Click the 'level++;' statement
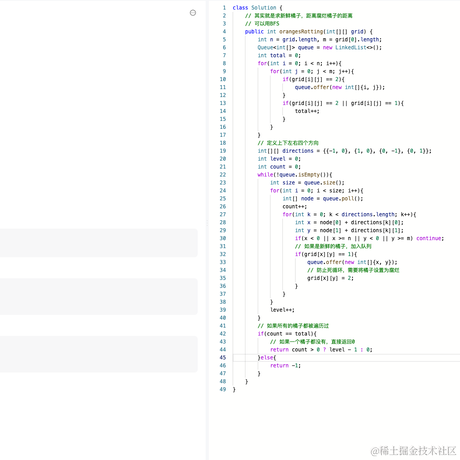 [x=282, y=310]
